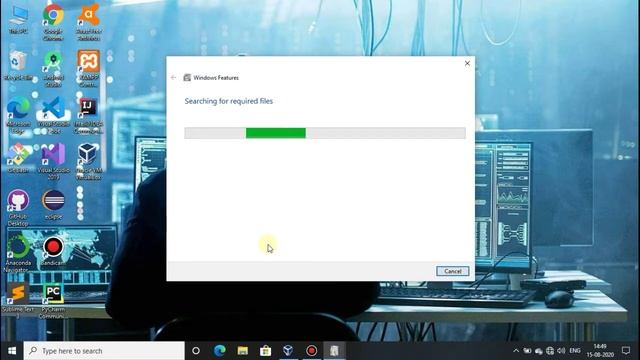Launch Anaconda Navigator shortcut
This screenshot has width=640, height=360.
tap(18, 254)
